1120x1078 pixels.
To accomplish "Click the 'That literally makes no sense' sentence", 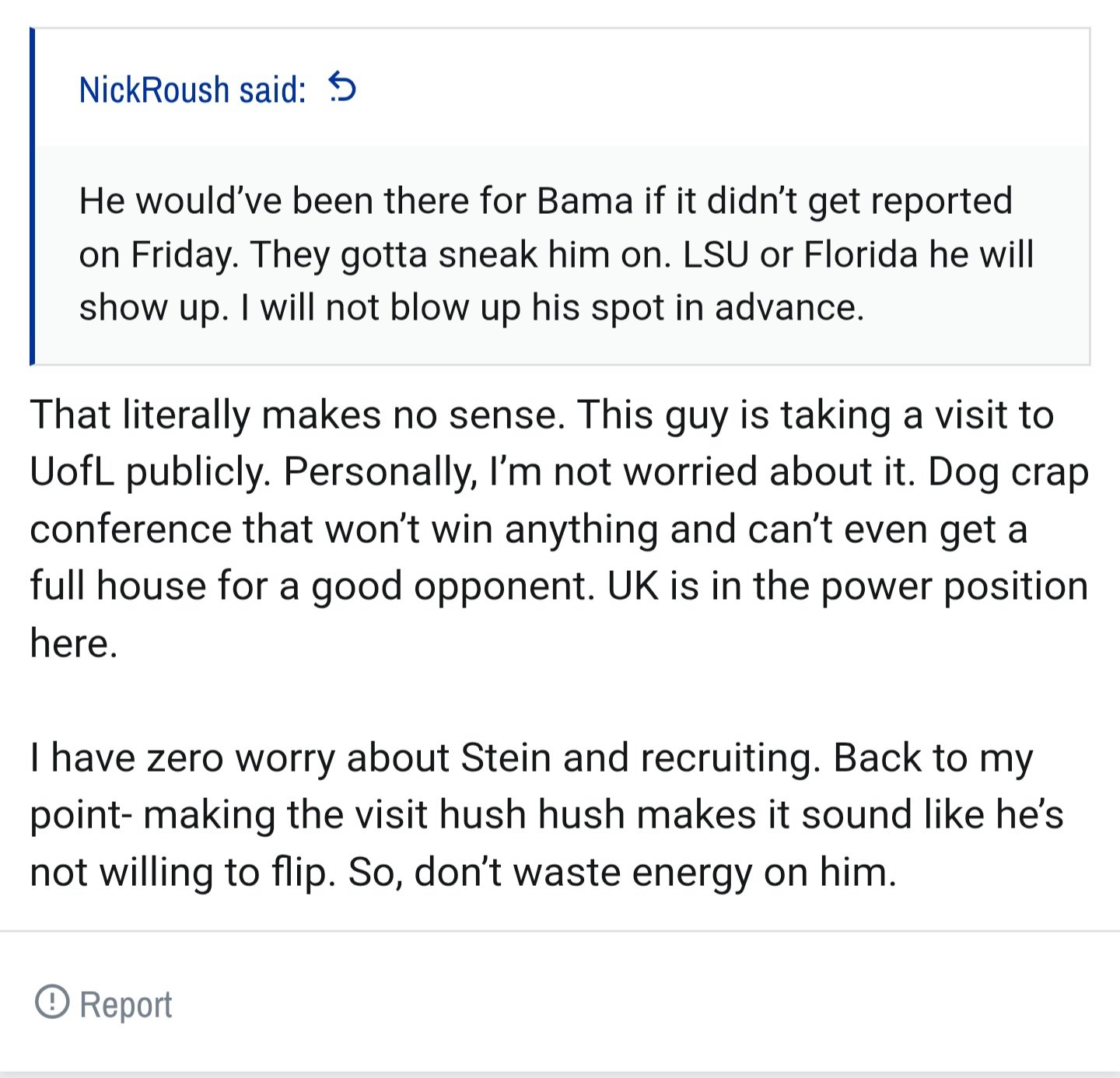I will click(x=297, y=415).
